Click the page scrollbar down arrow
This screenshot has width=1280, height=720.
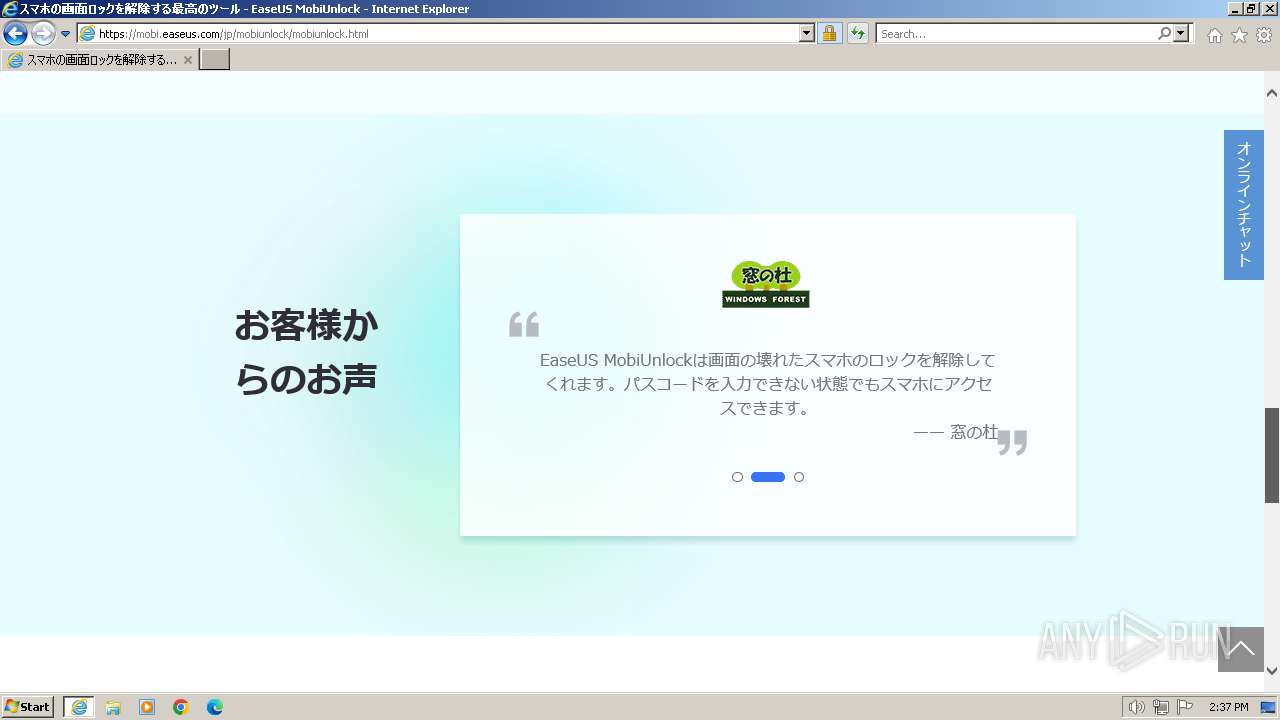(x=1272, y=670)
